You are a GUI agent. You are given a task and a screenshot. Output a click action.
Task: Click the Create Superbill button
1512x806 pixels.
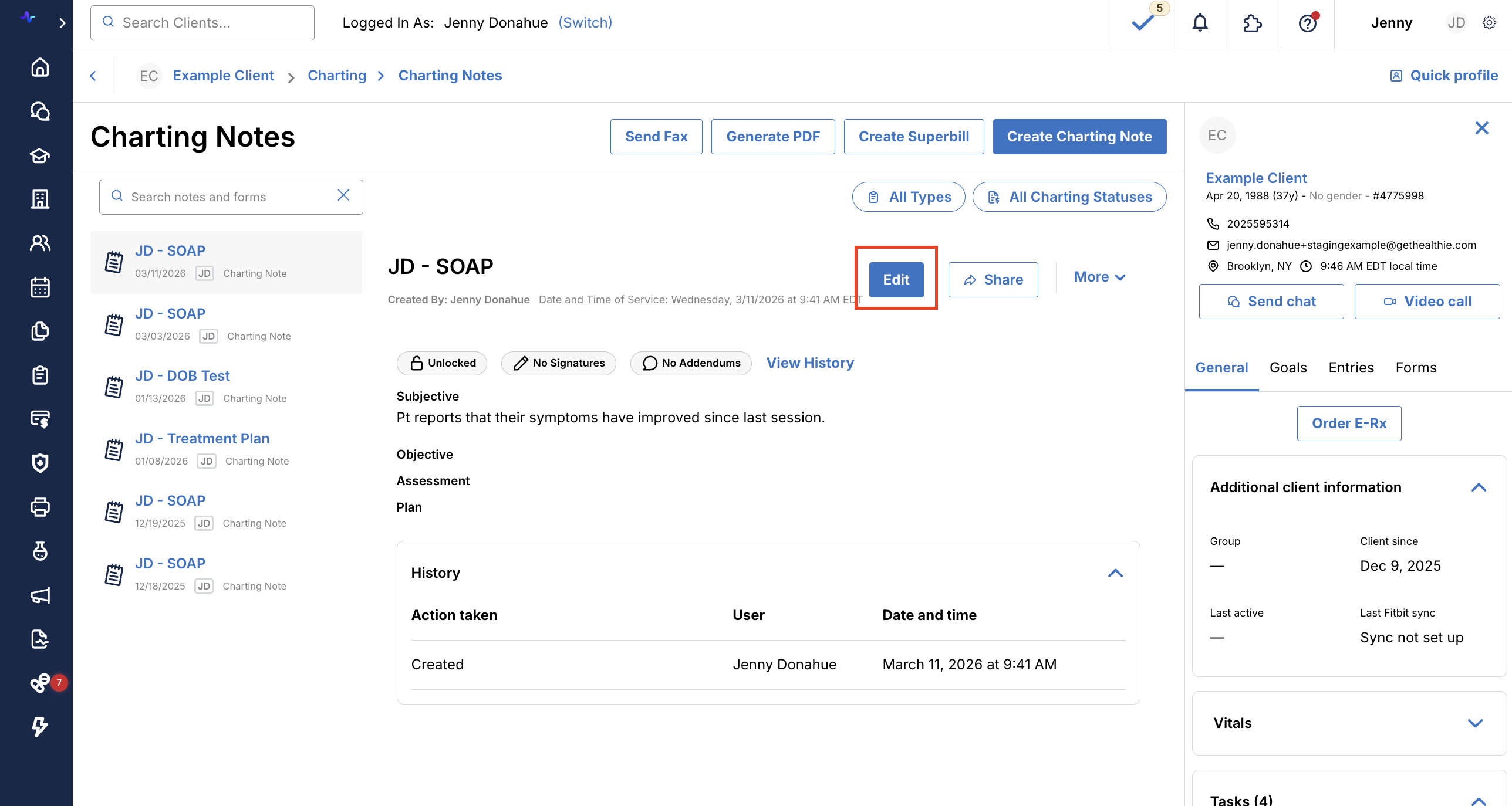913,137
